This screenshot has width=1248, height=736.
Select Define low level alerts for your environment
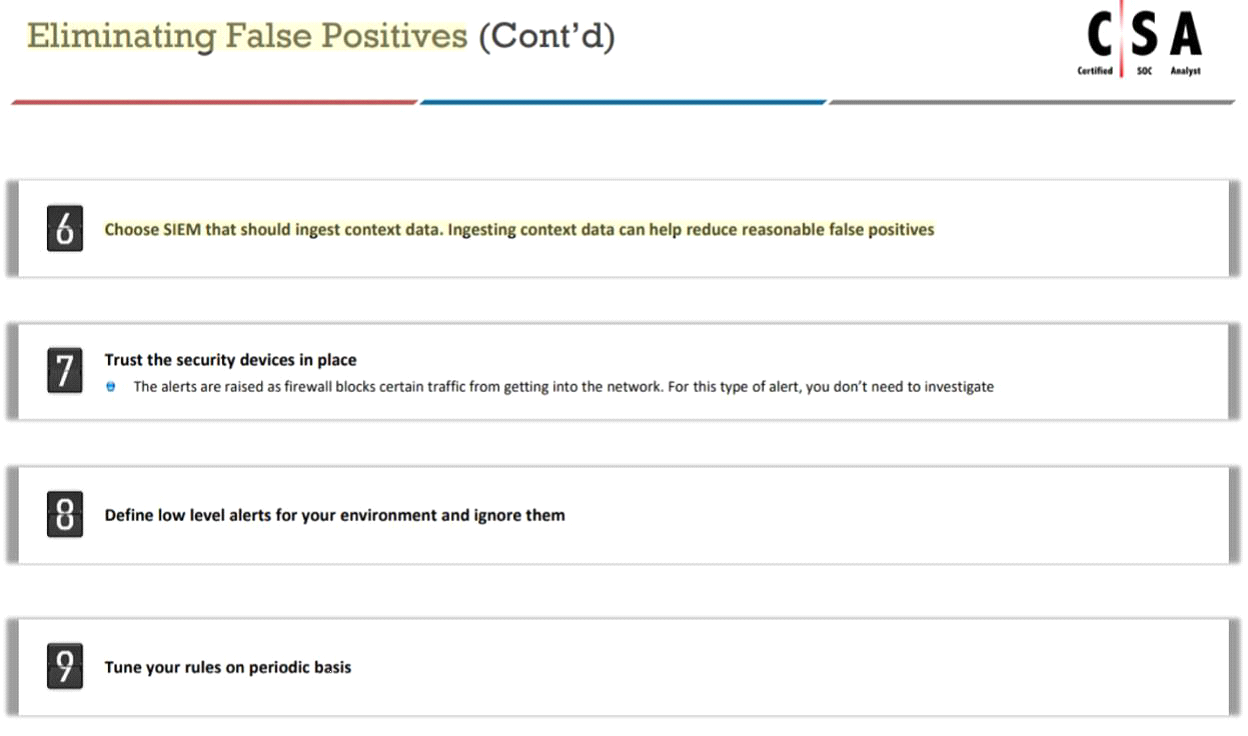335,516
